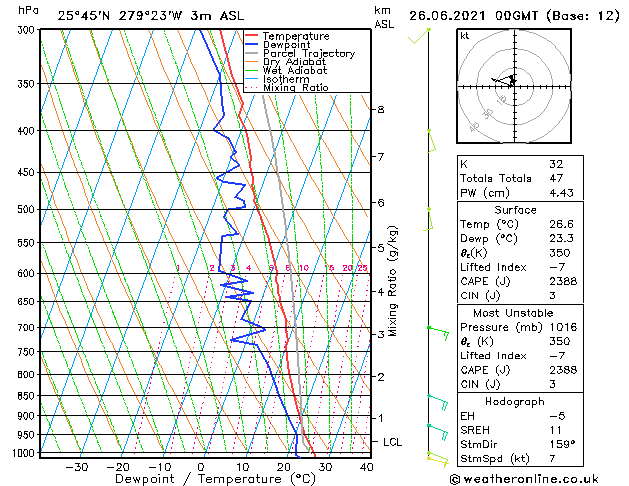Click the red Temperature line sample in legend
The height and width of the screenshot is (486, 629).
(x=252, y=36)
